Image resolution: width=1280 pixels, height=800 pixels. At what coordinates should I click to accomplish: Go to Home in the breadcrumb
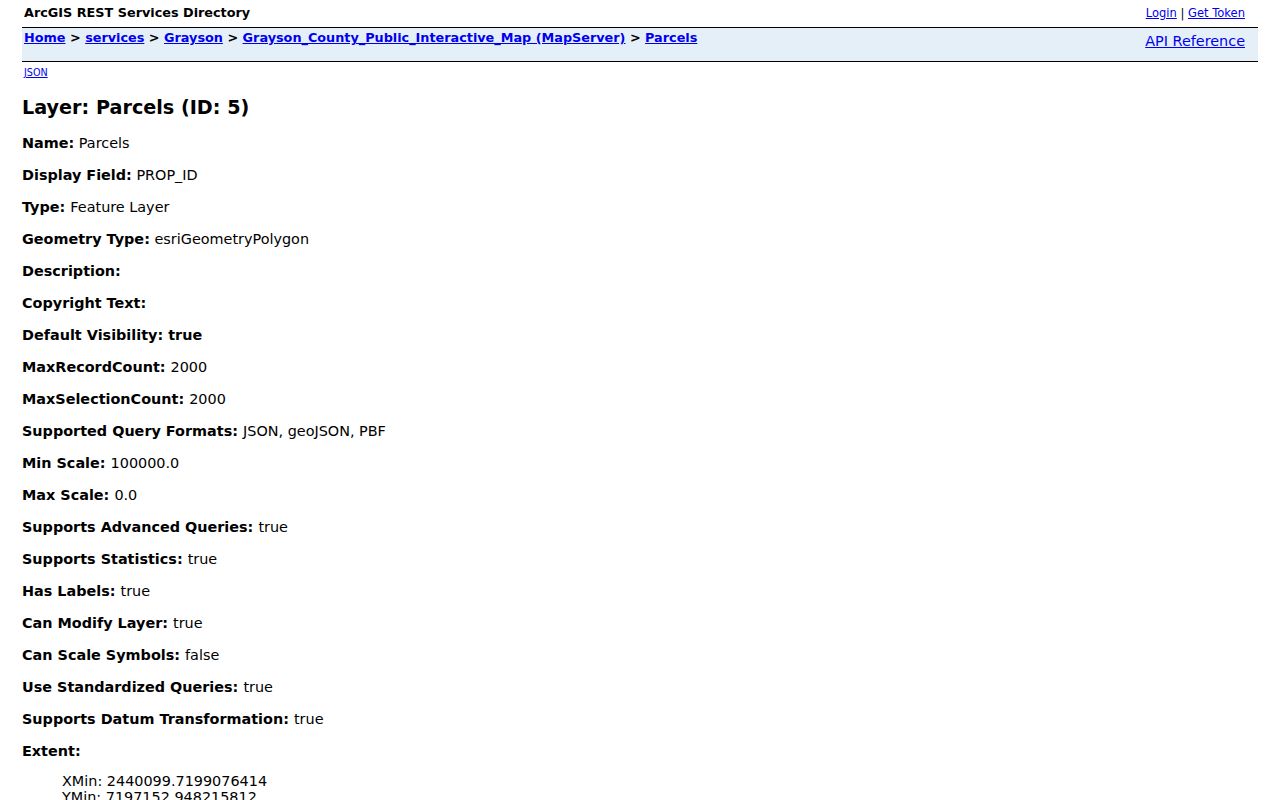(x=45, y=38)
